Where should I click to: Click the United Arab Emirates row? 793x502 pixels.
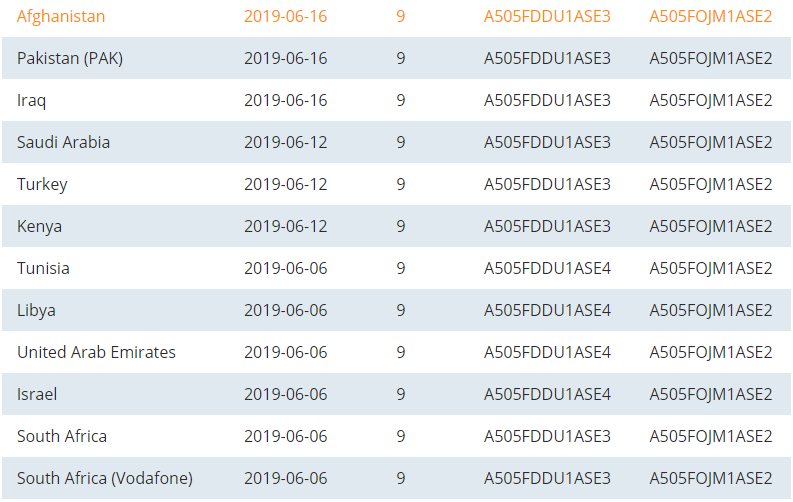[396, 352]
